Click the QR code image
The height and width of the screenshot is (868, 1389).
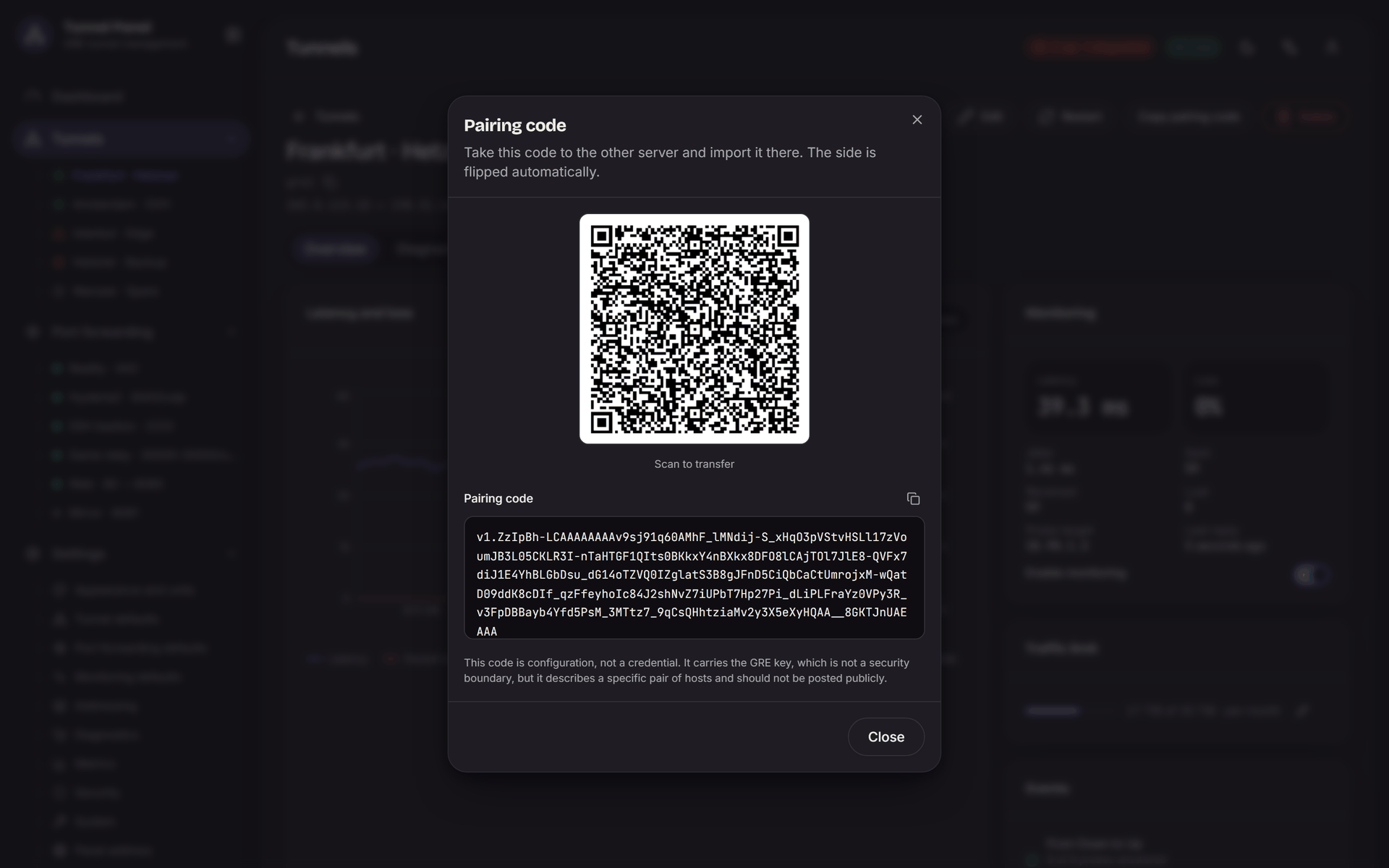694,328
